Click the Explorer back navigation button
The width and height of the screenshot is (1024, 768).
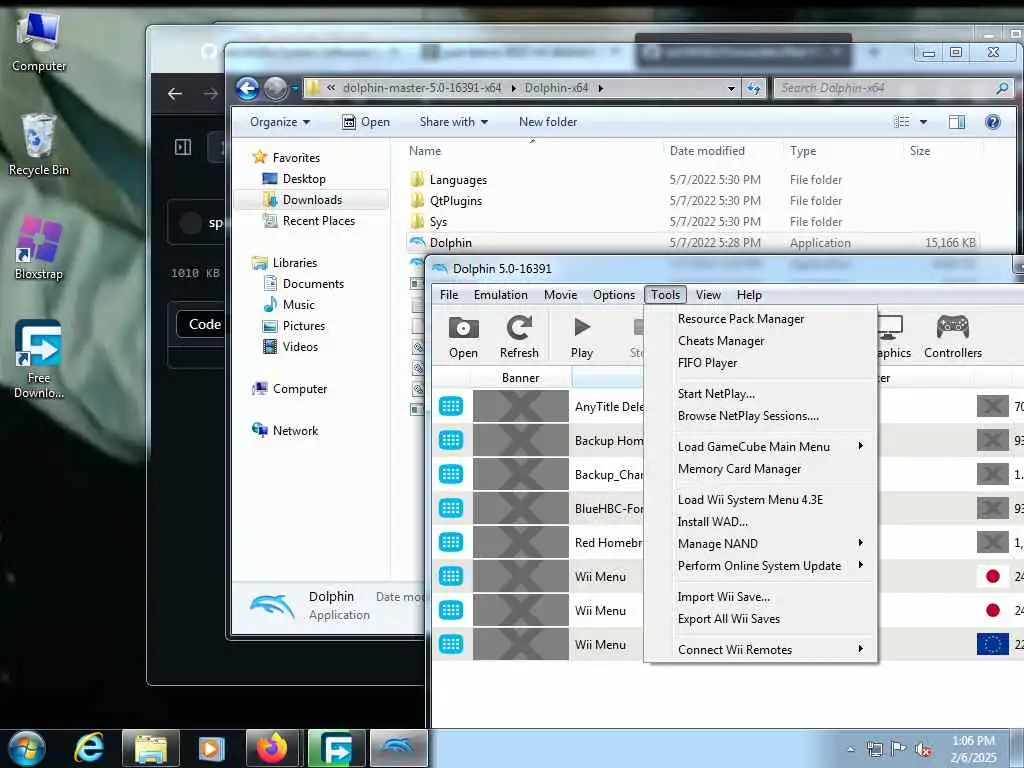point(248,88)
